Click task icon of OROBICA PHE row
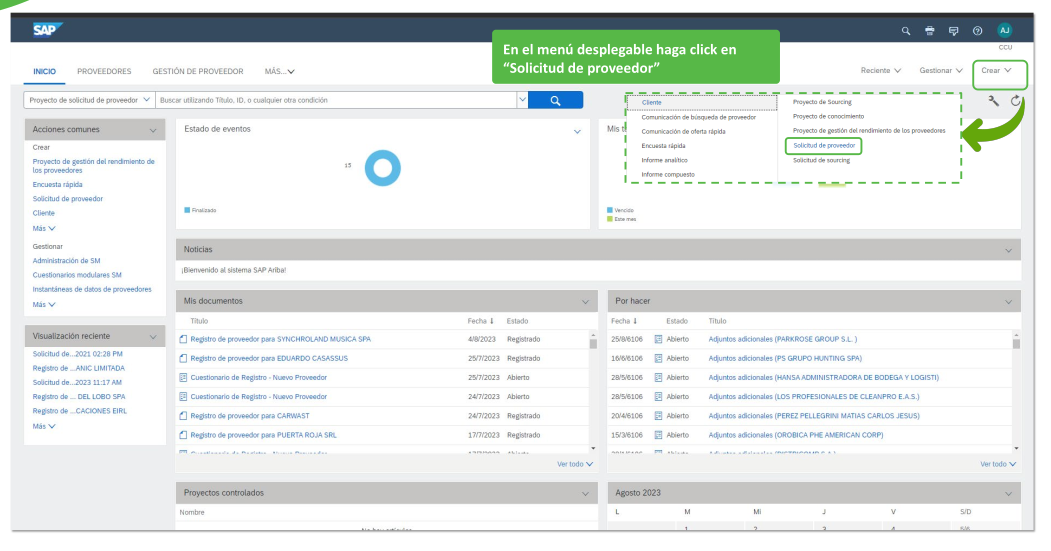Viewport: 1051px width, 551px height. 658,435
